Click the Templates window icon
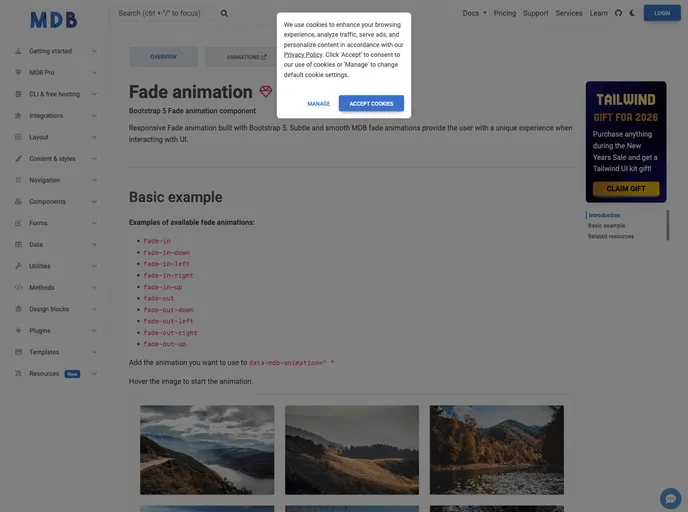688x512 pixels. point(18,352)
